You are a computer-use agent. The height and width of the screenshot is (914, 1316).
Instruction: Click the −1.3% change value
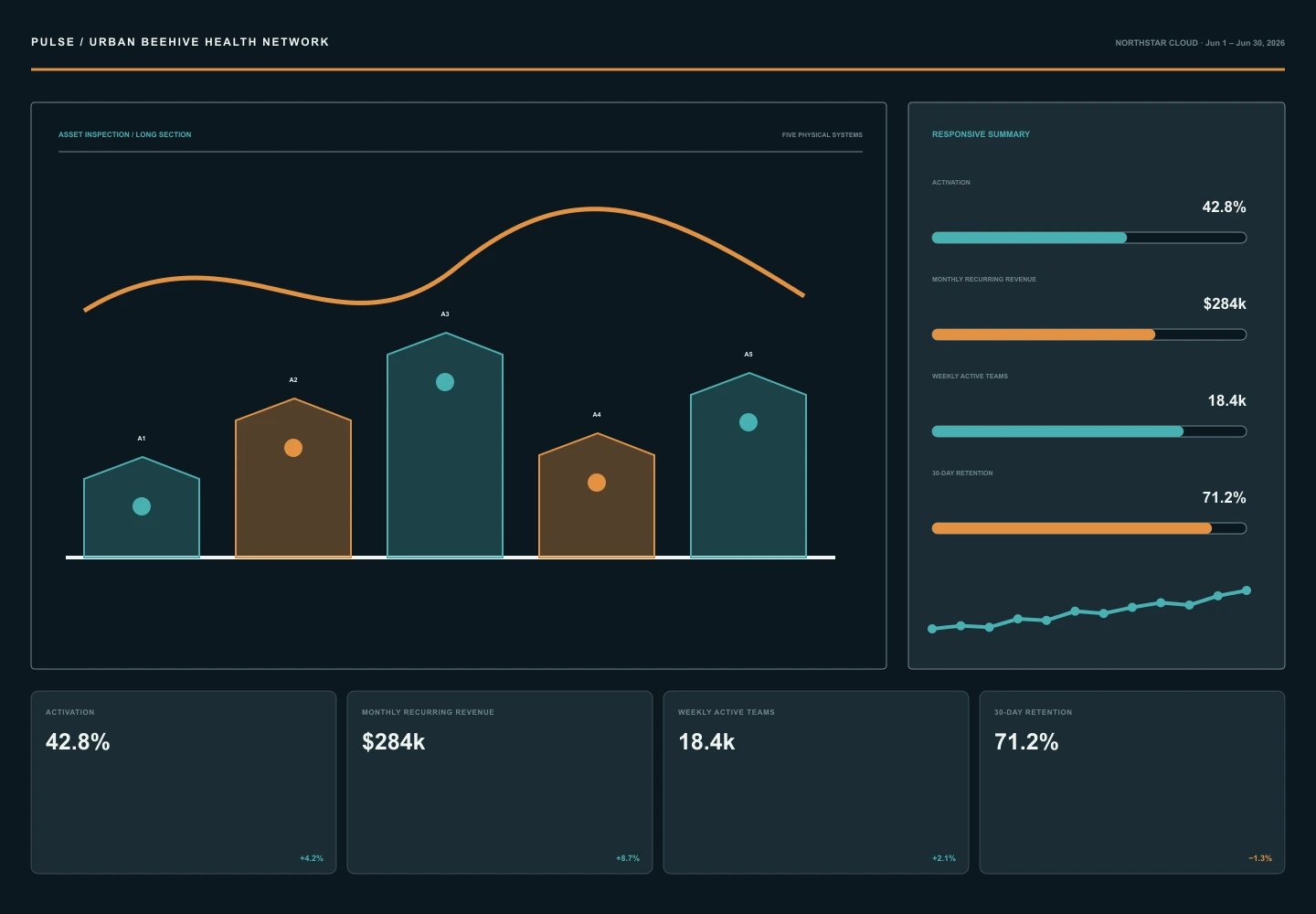pyautogui.click(x=1260, y=858)
